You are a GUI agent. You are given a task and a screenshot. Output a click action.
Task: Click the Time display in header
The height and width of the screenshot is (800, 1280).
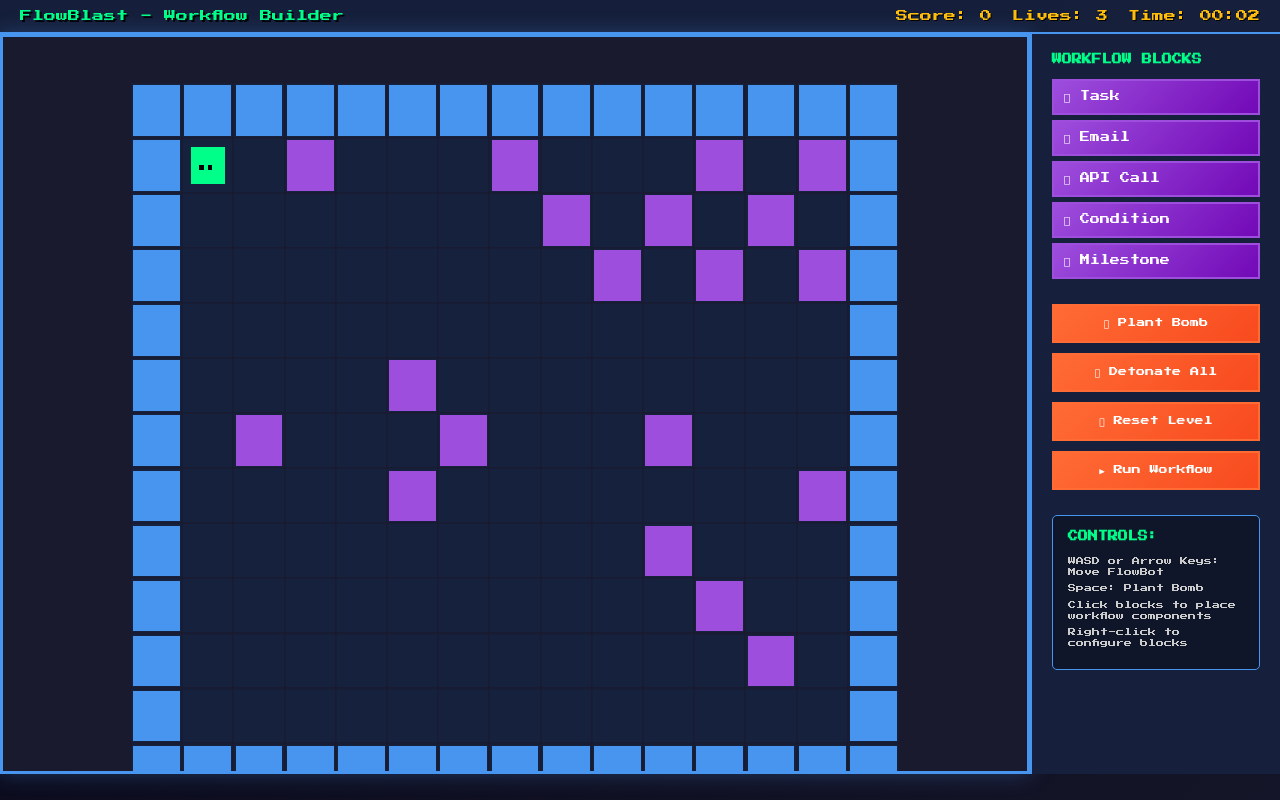coord(1194,15)
